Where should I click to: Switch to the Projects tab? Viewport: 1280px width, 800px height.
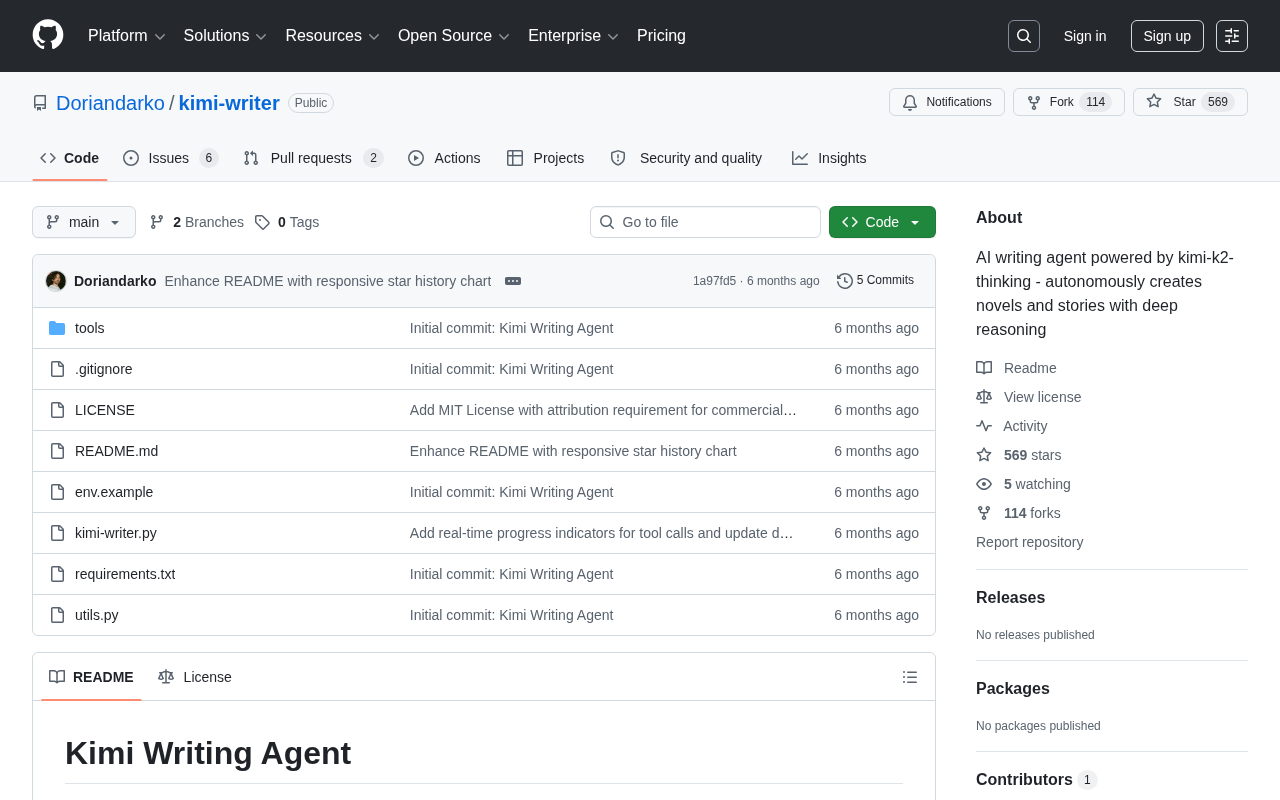(545, 158)
